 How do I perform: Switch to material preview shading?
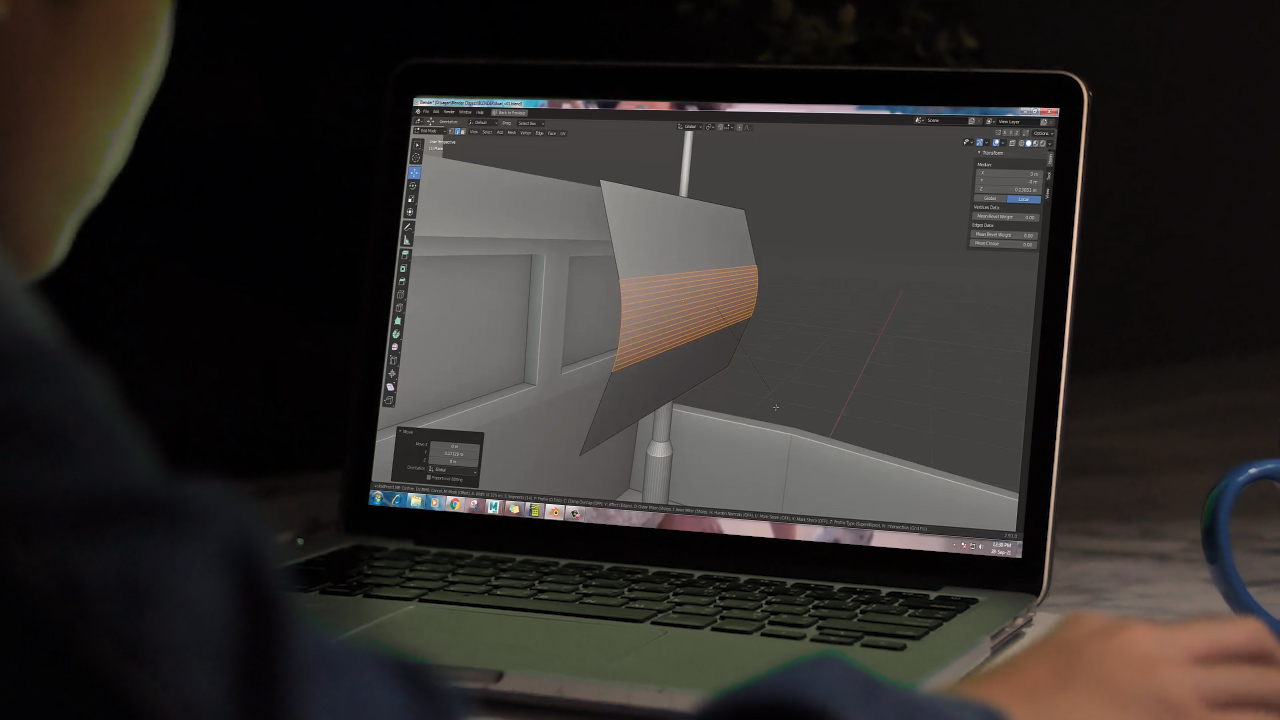[1035, 143]
